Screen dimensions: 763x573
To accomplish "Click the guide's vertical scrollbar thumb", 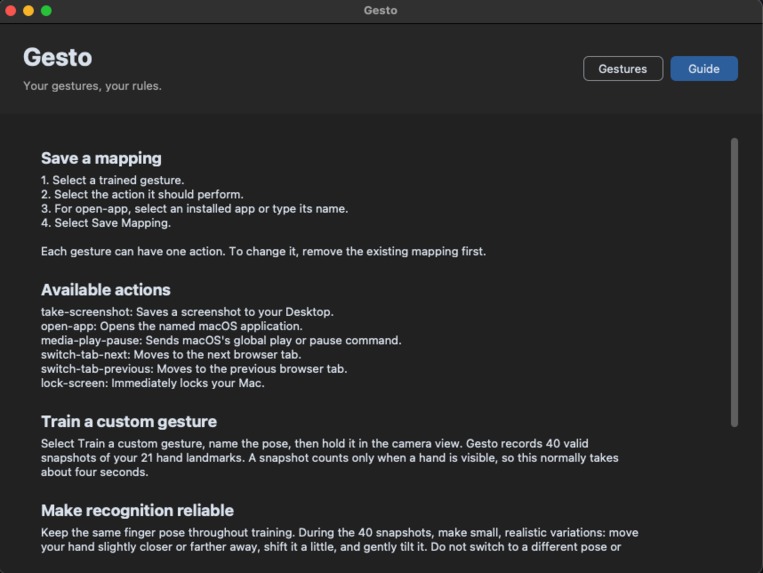I will point(734,282).
